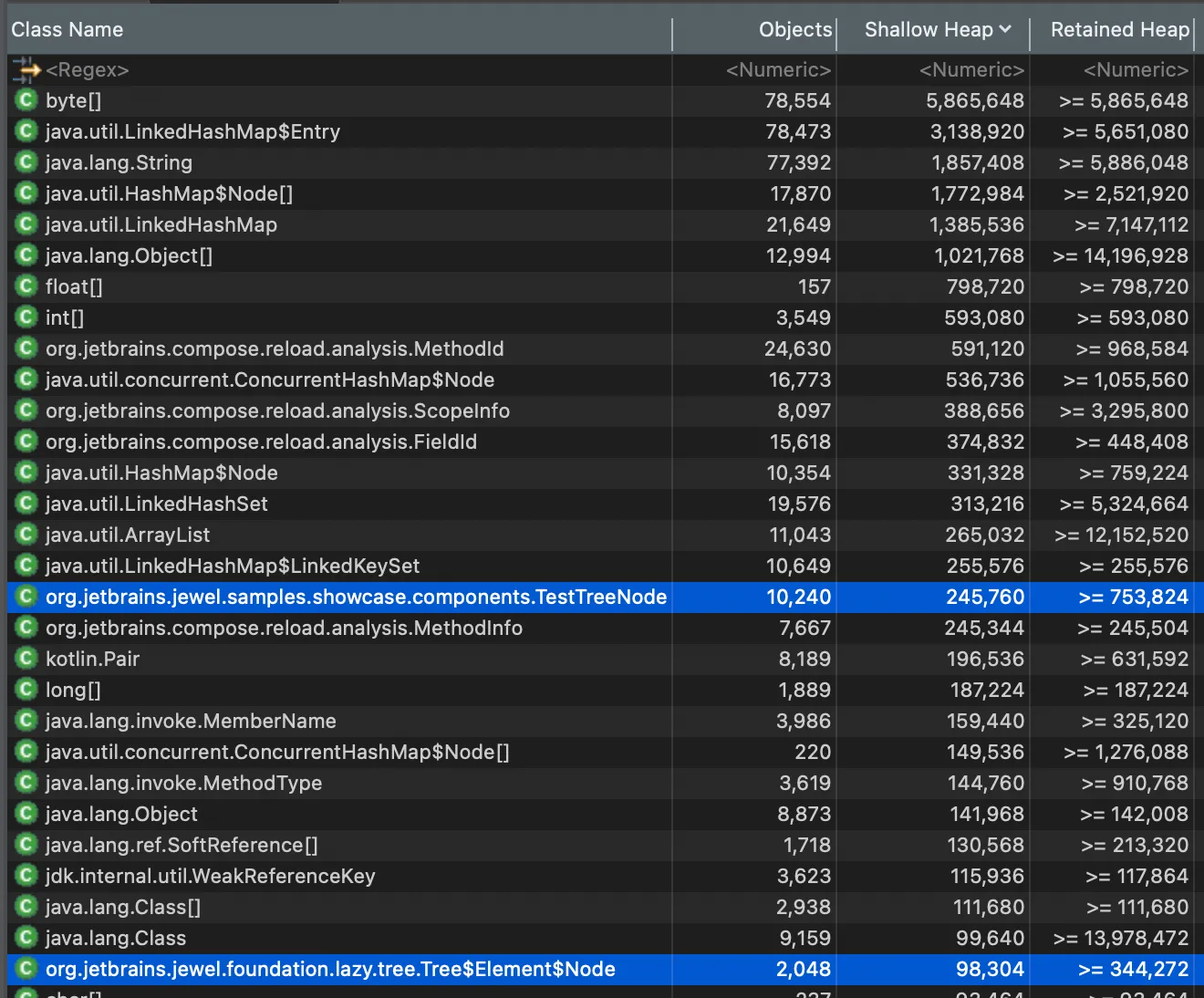
Task: Click class icon beside reload.analysis.ScopeInfo
Action: pos(26,411)
